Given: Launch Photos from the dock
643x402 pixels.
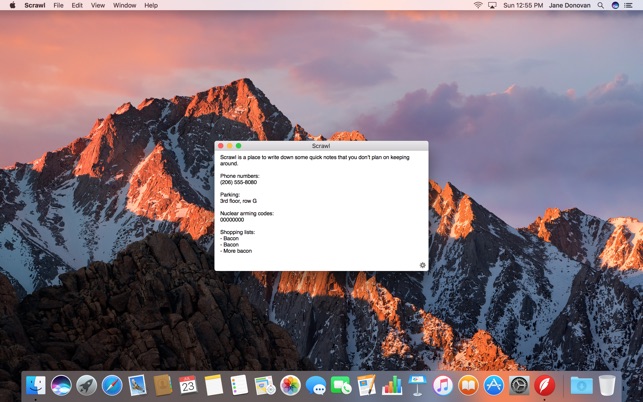Looking at the screenshot, I should [x=291, y=385].
